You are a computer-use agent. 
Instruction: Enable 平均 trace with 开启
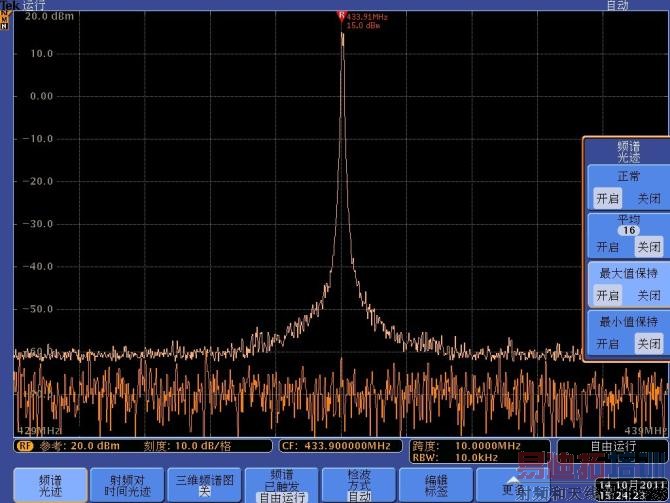click(608, 247)
